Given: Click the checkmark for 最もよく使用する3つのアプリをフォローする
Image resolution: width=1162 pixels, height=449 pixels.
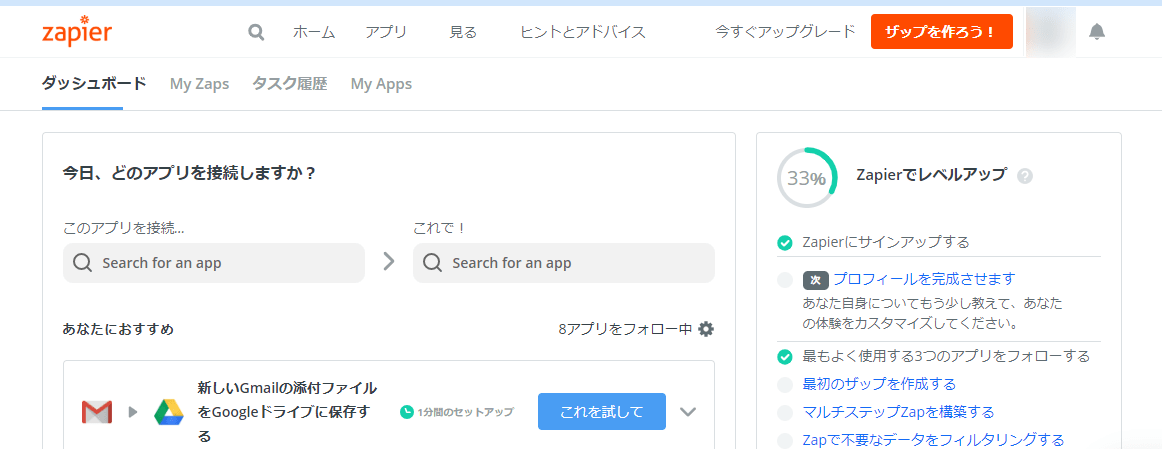Looking at the screenshot, I should [x=785, y=356].
